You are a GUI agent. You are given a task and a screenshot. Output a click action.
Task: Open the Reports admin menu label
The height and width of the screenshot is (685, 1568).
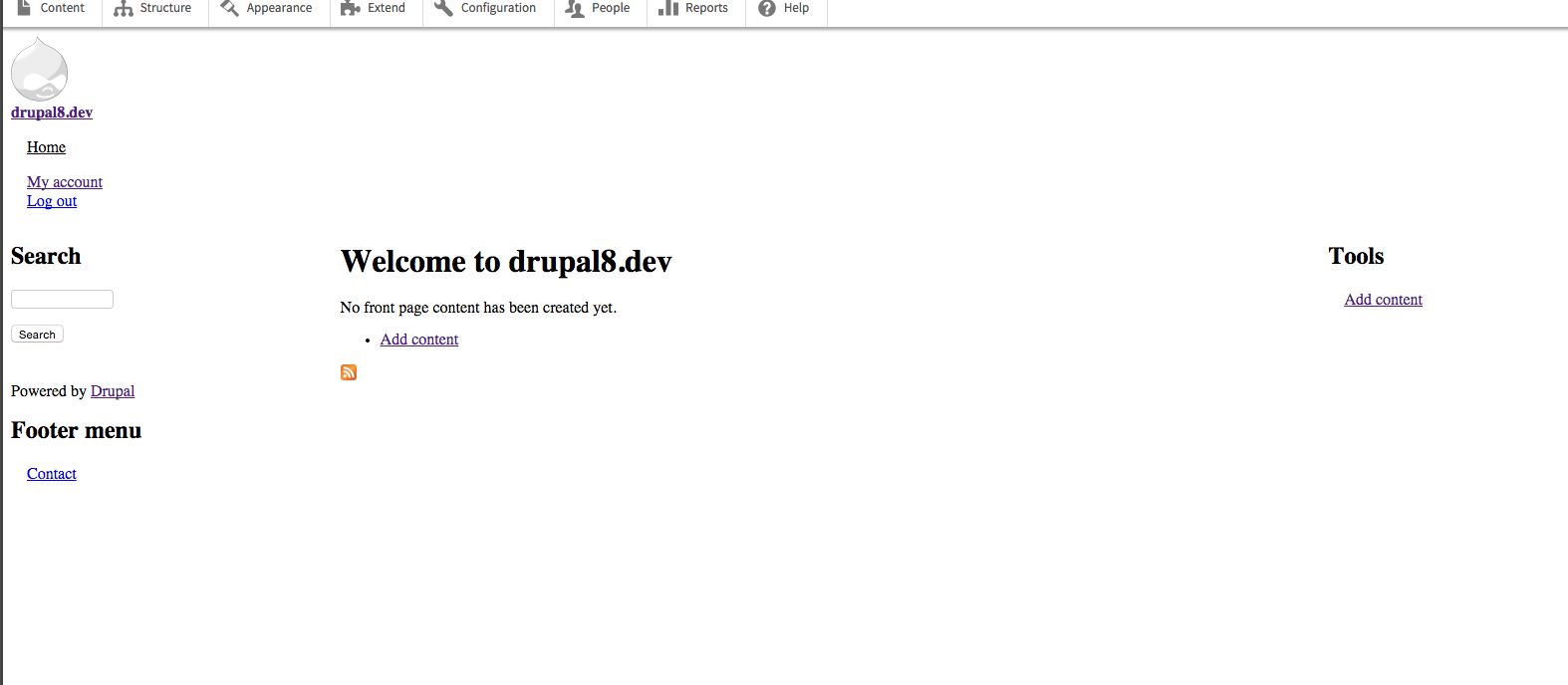[x=706, y=8]
